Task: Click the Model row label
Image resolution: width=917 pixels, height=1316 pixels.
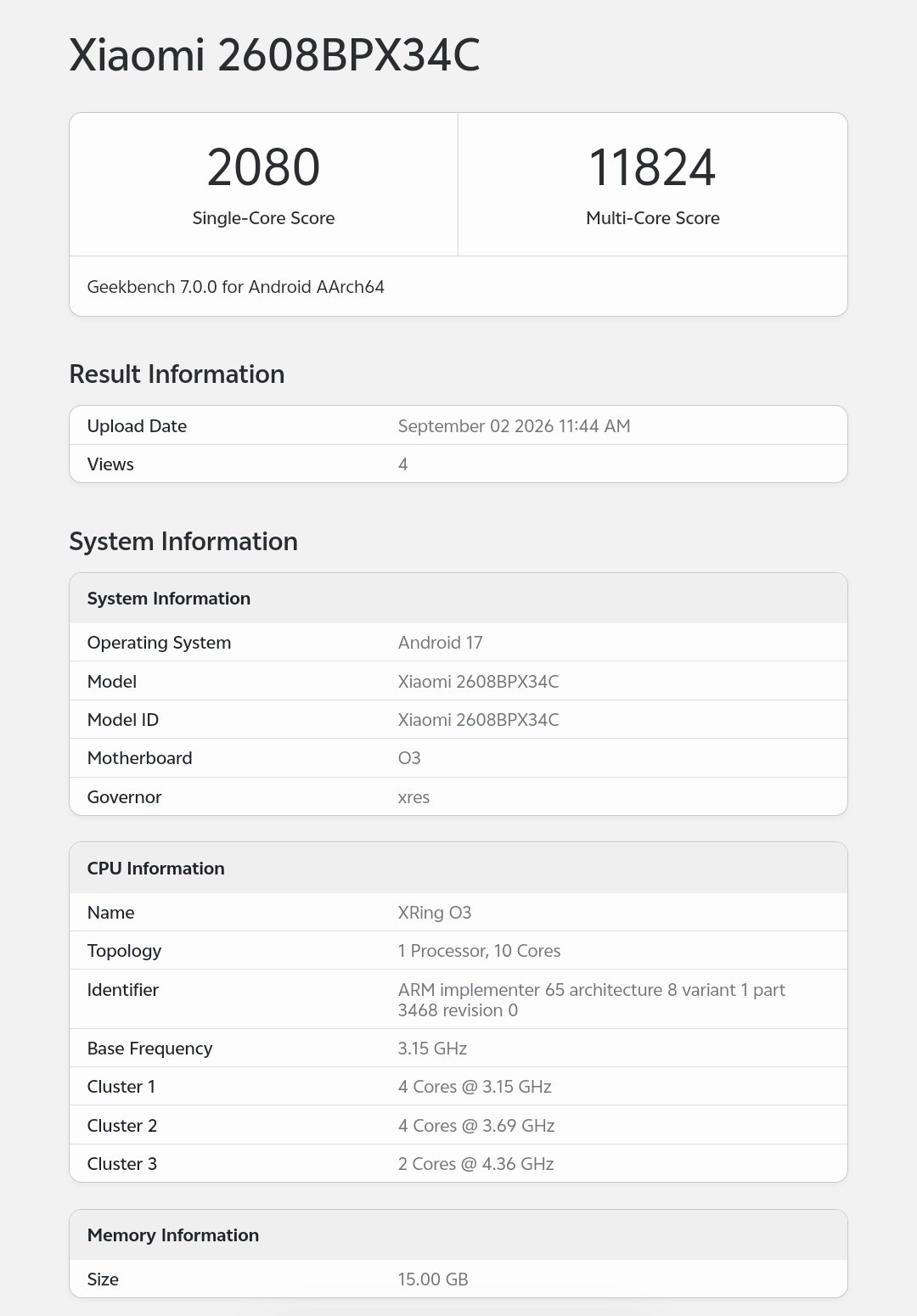Action: coord(111,682)
